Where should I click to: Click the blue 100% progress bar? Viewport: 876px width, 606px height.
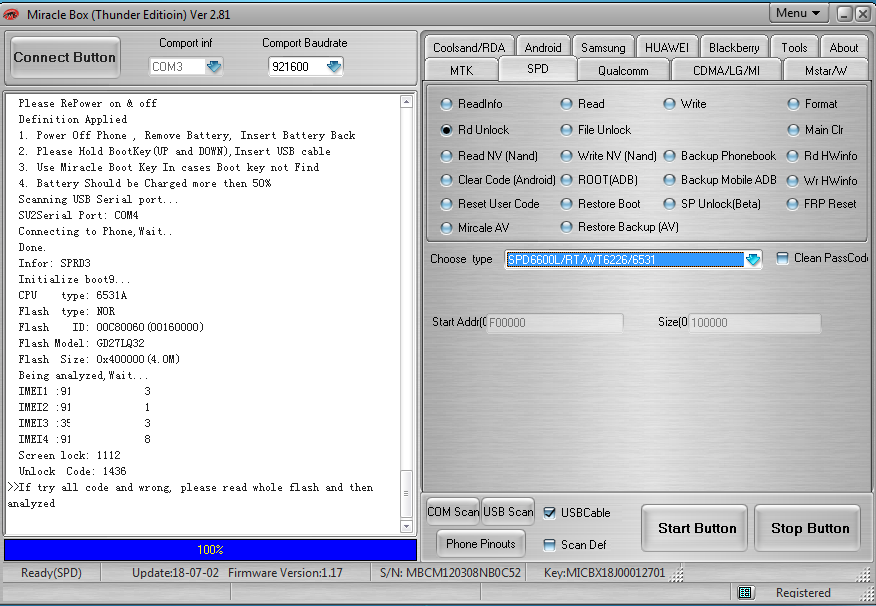[x=210, y=550]
